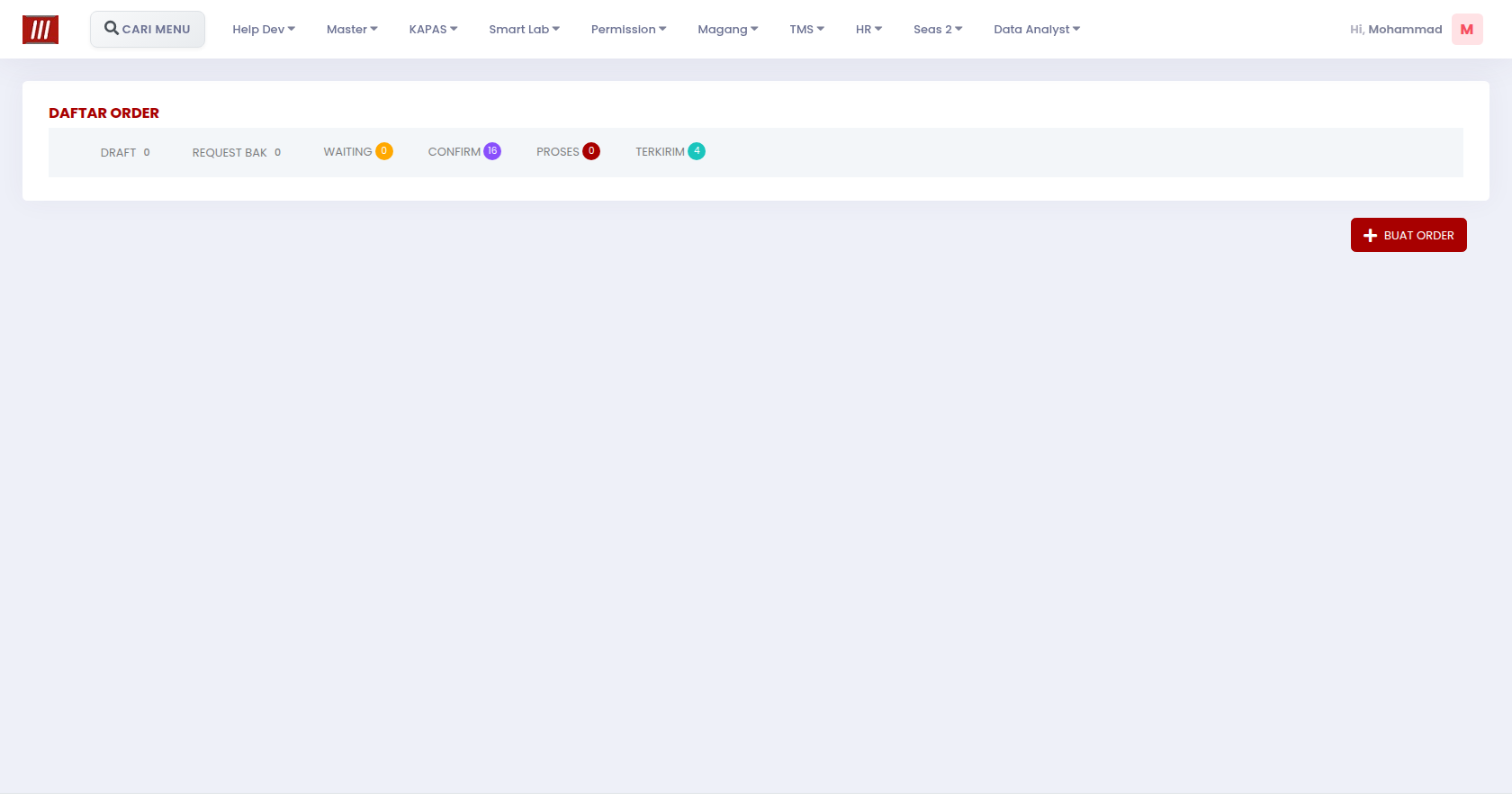Expand the Master dropdown menu

[x=352, y=30]
